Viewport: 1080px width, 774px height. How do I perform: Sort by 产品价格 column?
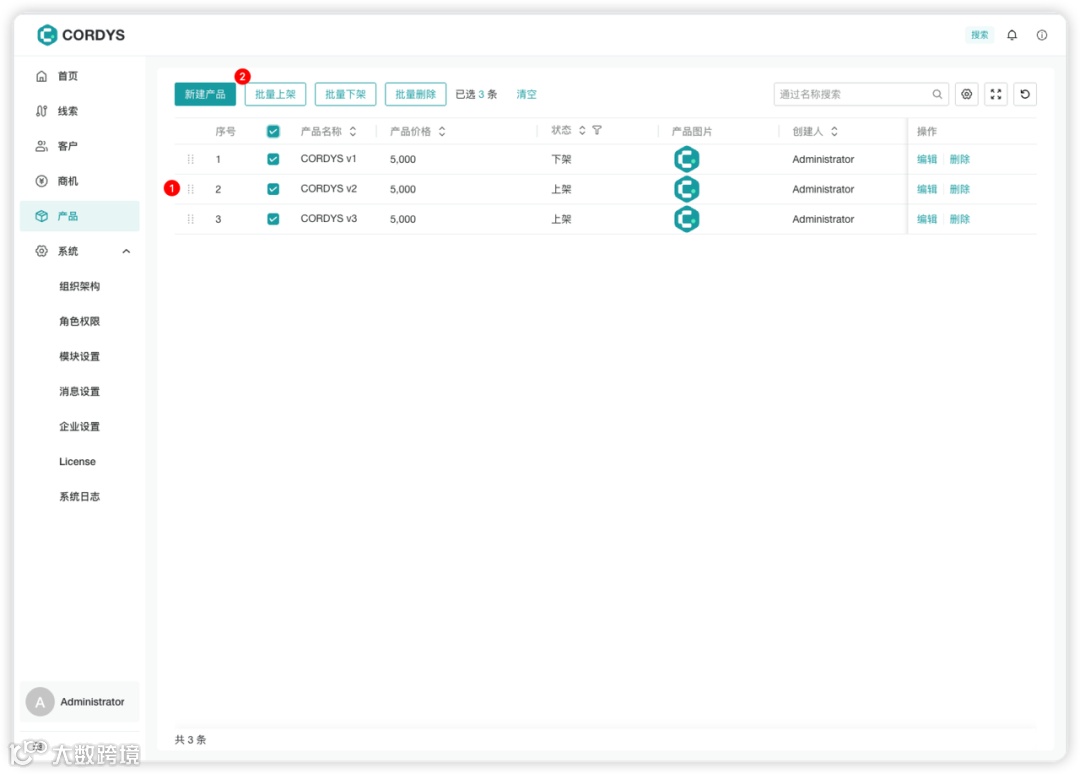coord(442,132)
